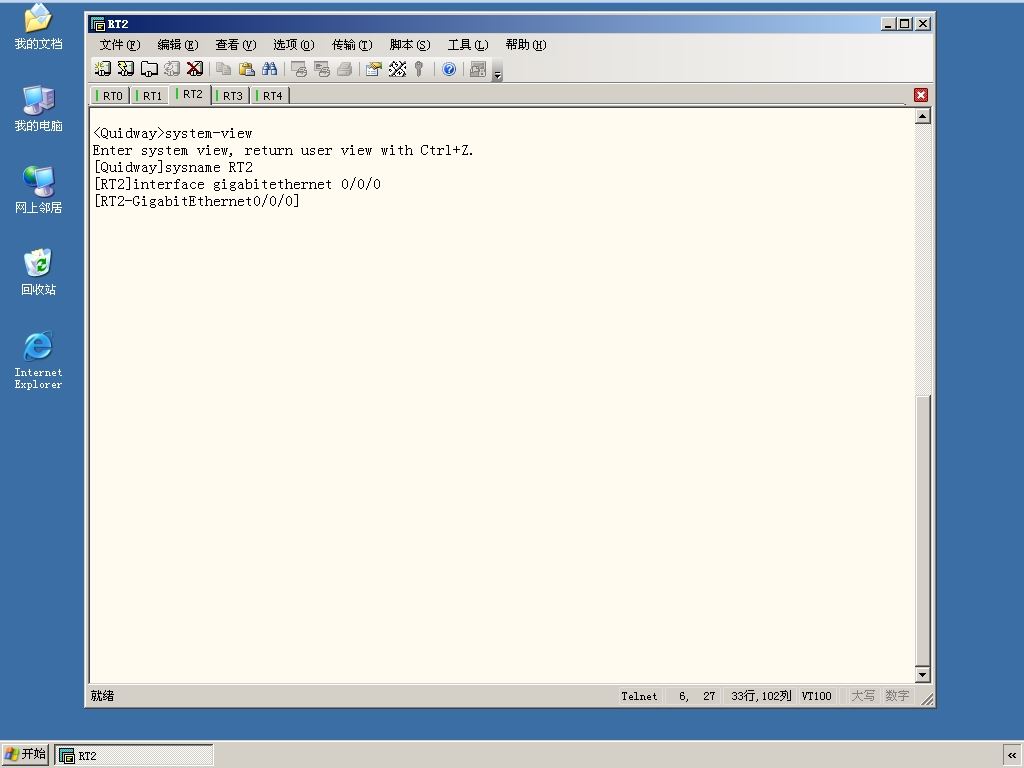Click the public key icon
1024x768 pixels.
(x=419, y=69)
